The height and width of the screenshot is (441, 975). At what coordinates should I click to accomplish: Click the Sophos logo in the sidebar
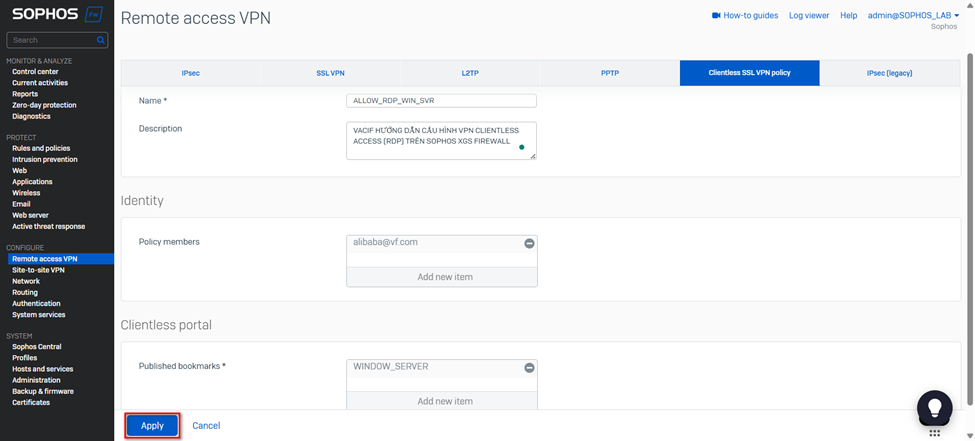(42, 15)
